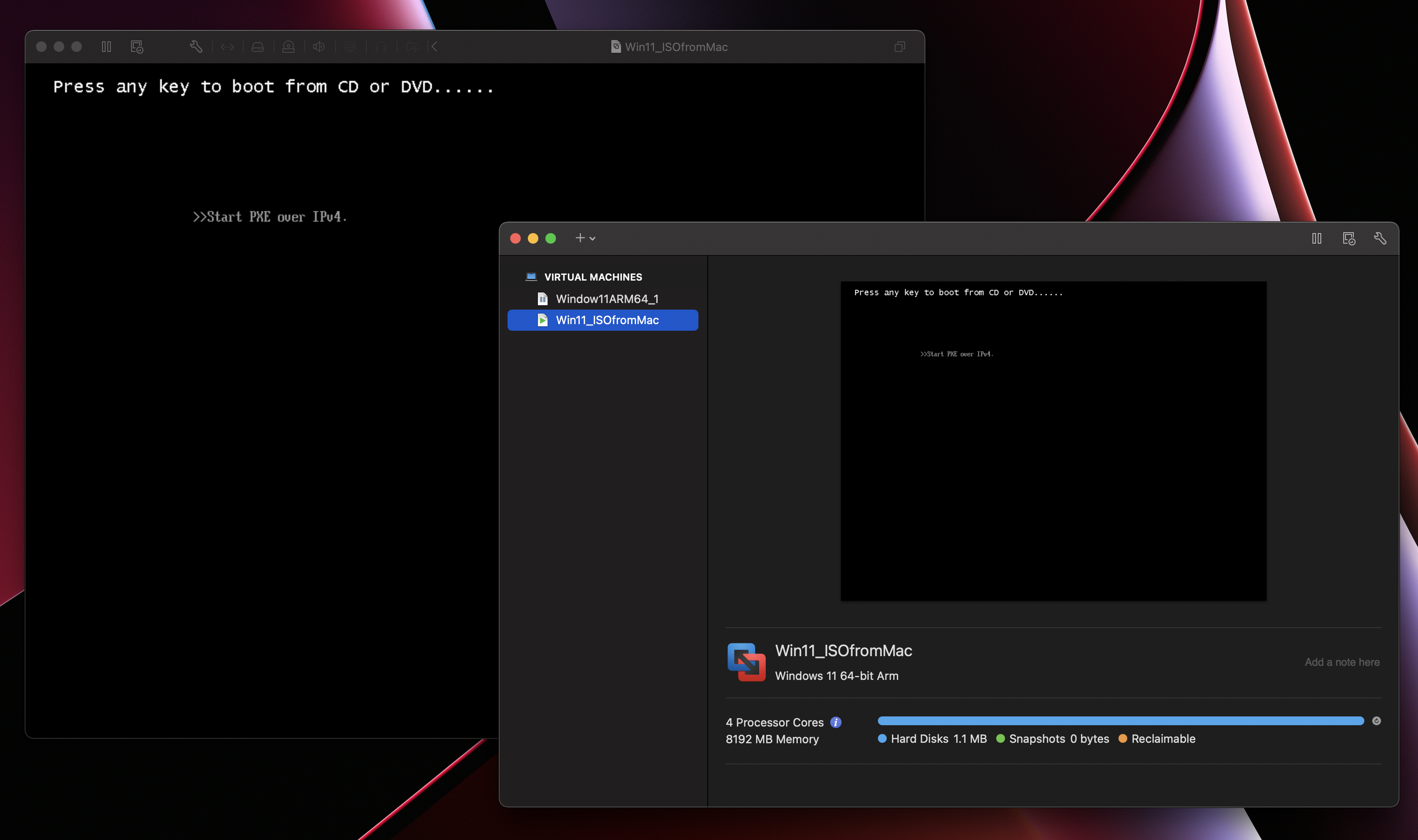Open settings wrench in the console window toolbar
The width and height of the screenshot is (1418, 840).
tap(196, 47)
